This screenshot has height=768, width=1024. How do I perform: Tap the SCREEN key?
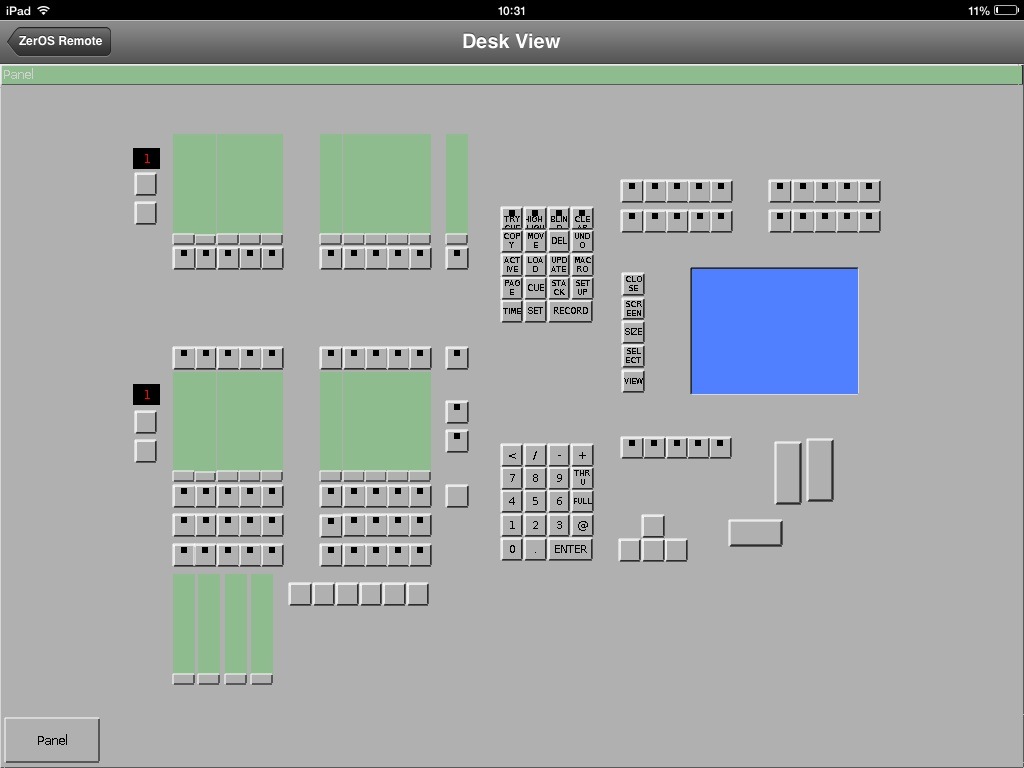[x=633, y=308]
